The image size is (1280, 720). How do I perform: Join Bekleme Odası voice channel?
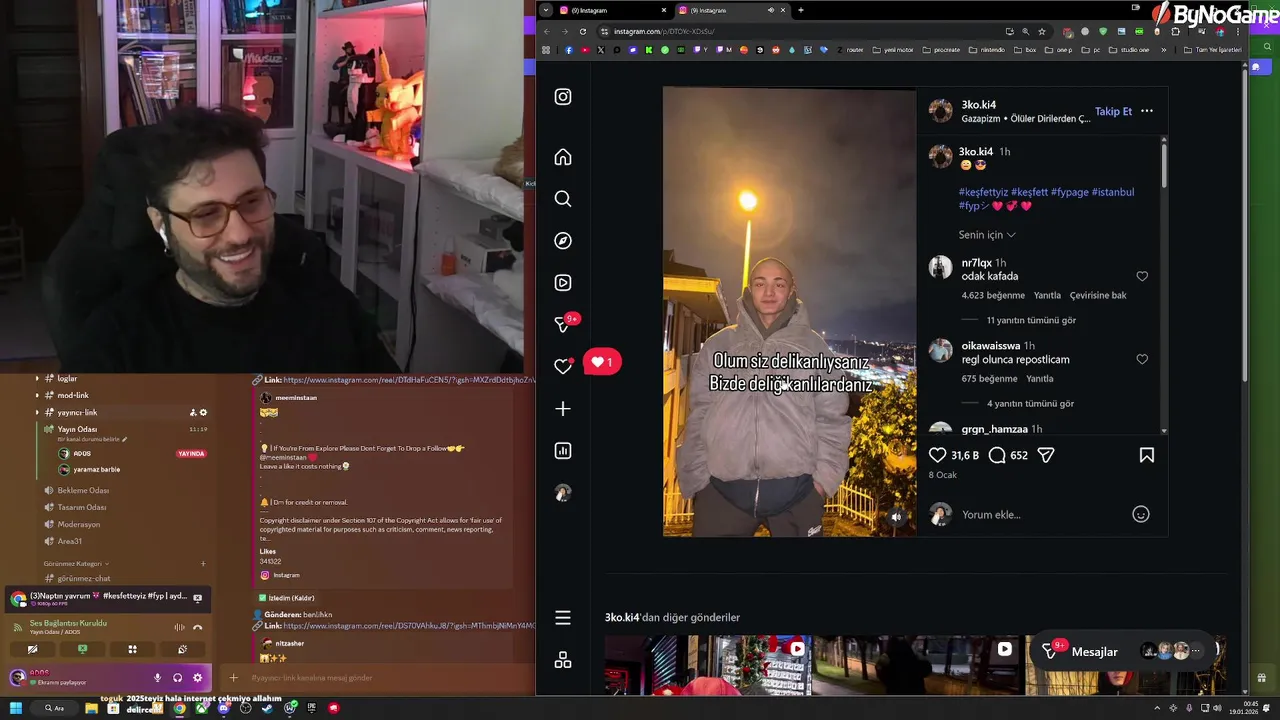coord(83,490)
